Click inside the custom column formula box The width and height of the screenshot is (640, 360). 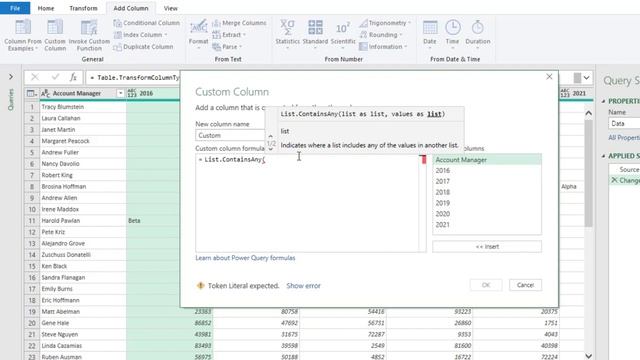click(307, 203)
